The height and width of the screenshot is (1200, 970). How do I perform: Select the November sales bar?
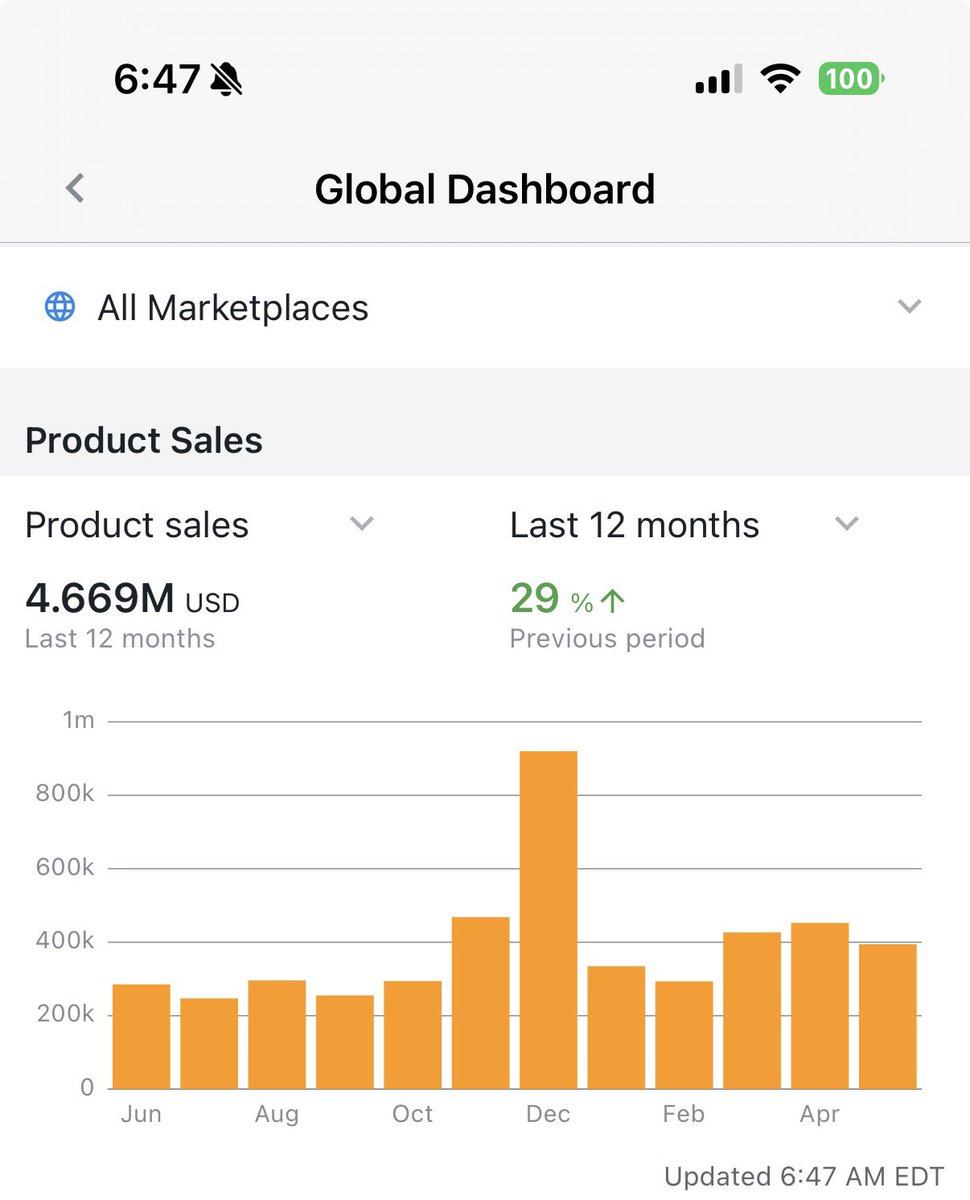pos(480,1003)
